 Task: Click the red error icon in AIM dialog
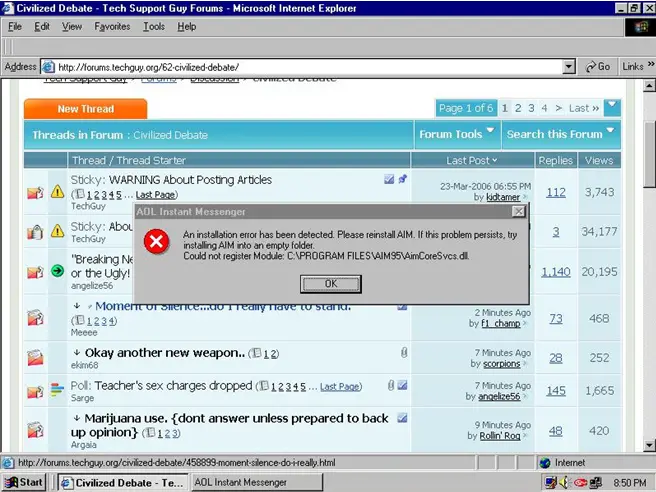tap(156, 241)
